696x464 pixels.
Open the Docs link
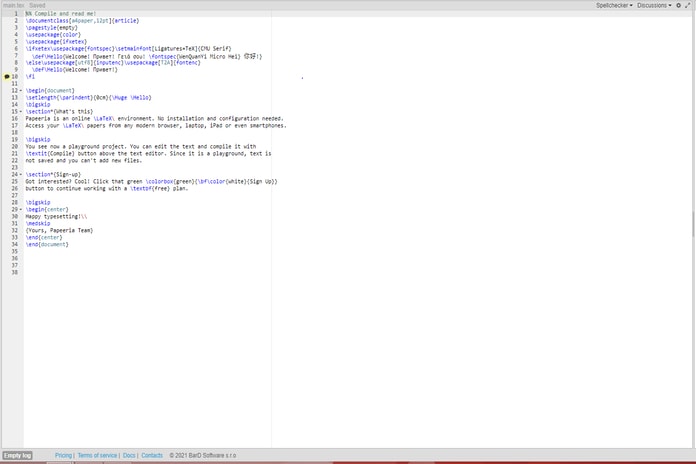pyautogui.click(x=129, y=455)
